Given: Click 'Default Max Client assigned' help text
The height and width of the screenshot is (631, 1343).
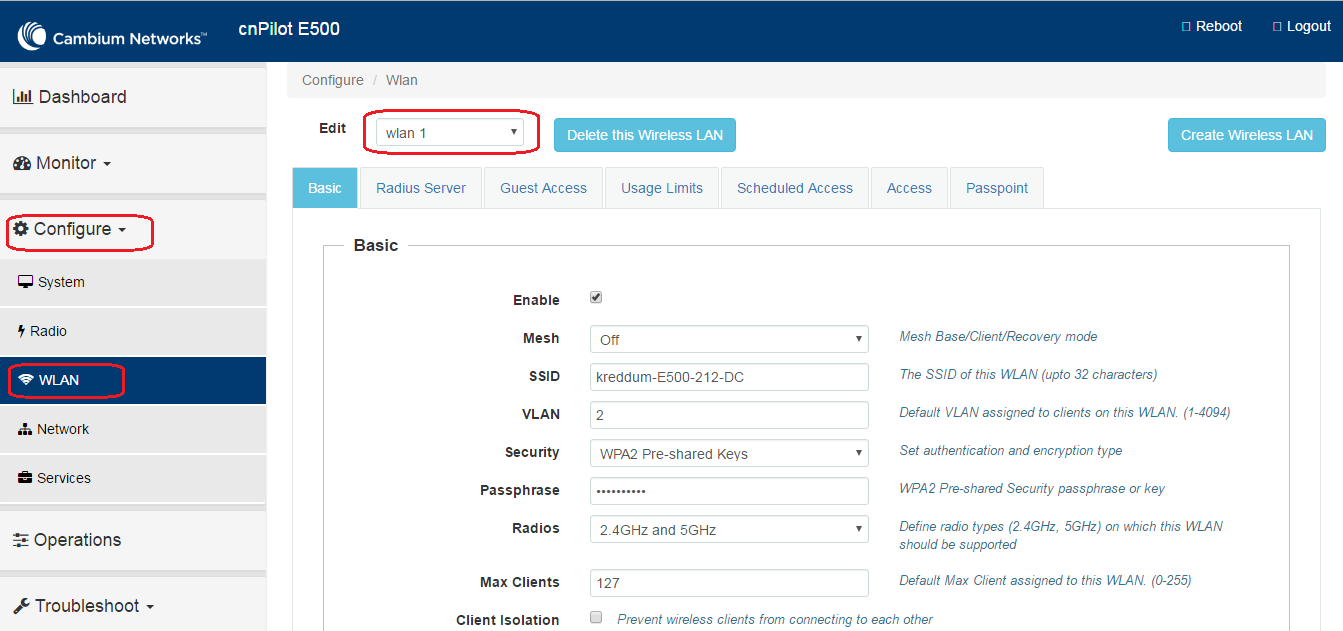Looking at the screenshot, I should point(1045,580).
